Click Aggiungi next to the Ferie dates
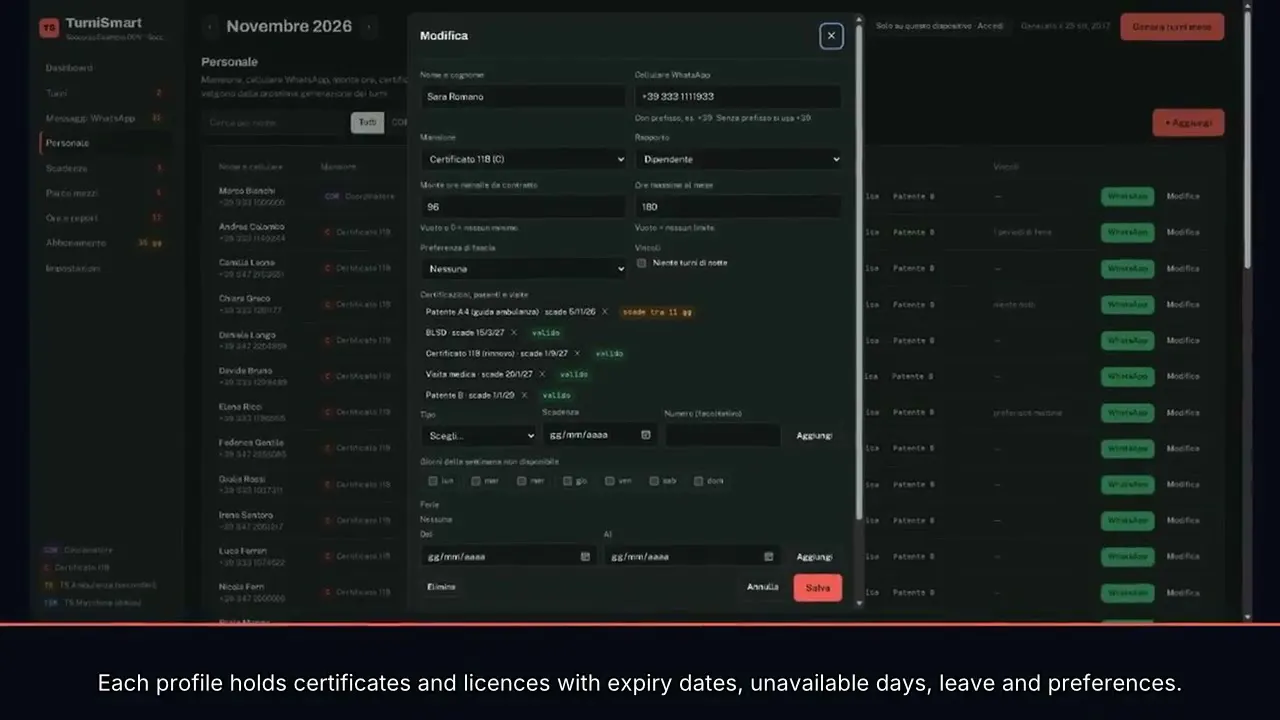Screen dimensions: 1280x720 tap(814, 557)
